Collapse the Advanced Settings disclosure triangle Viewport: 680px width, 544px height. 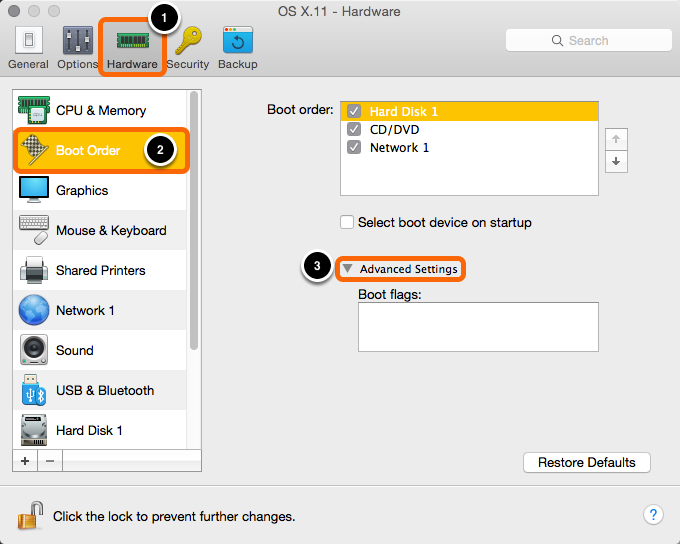click(x=347, y=268)
